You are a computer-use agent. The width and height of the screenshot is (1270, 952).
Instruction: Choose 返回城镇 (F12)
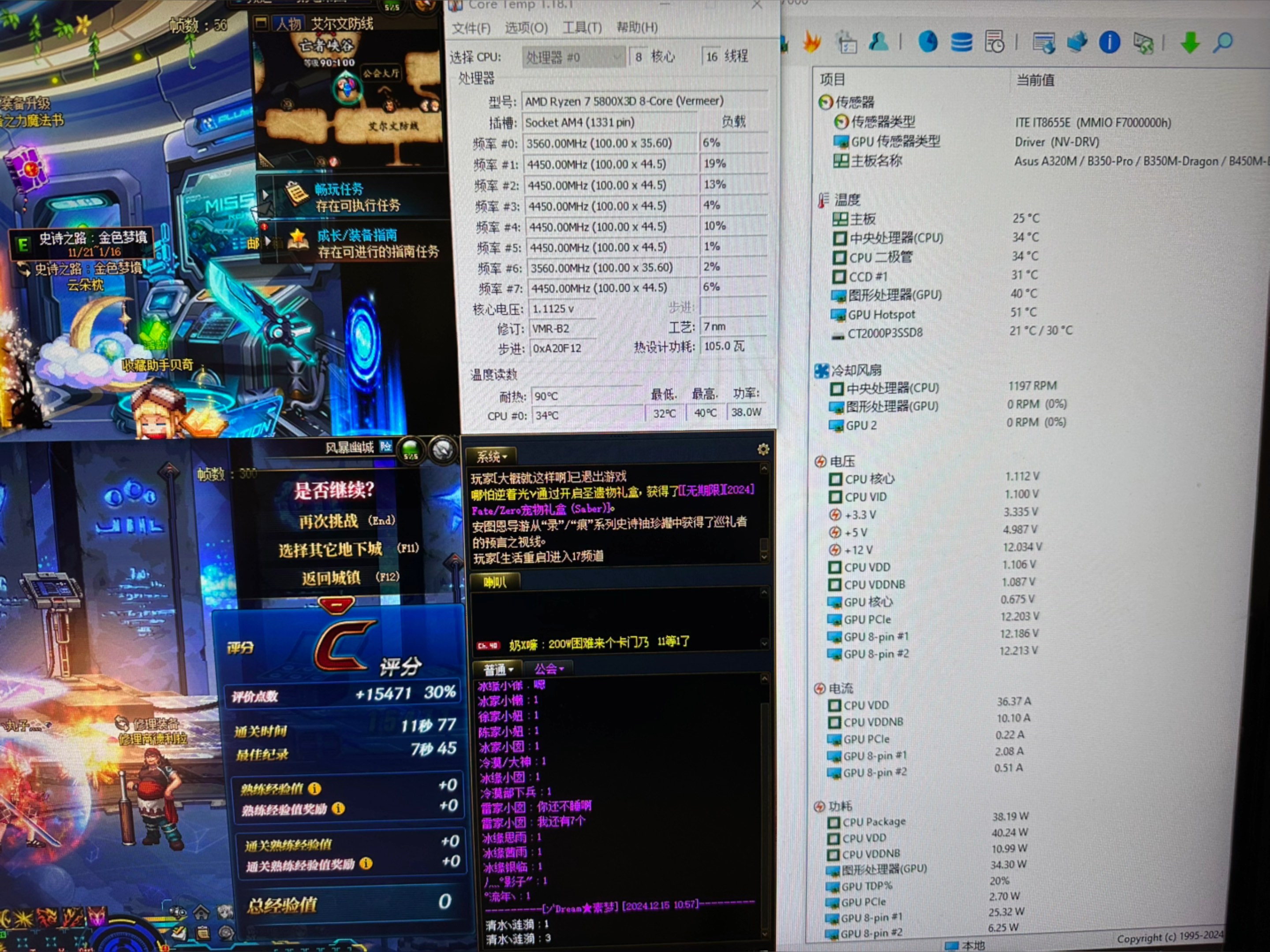pyautogui.click(x=350, y=578)
